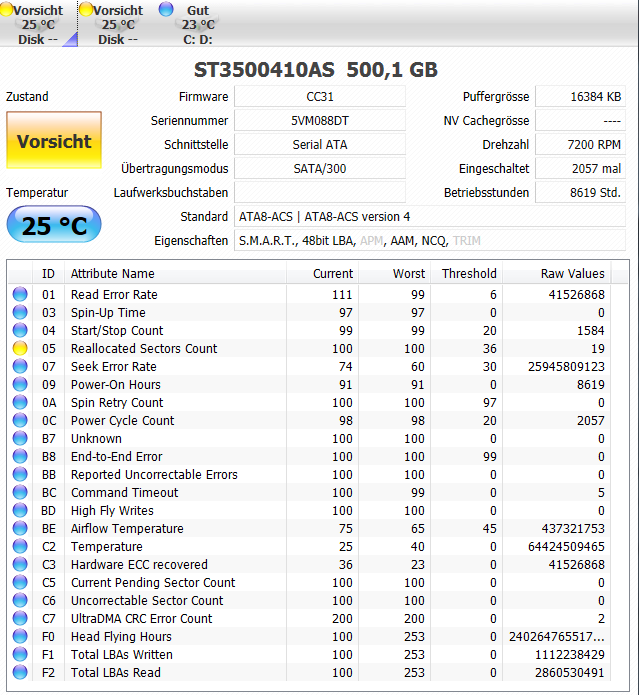Click the Betriebsstunden value 8619 Std.

[x=580, y=192]
